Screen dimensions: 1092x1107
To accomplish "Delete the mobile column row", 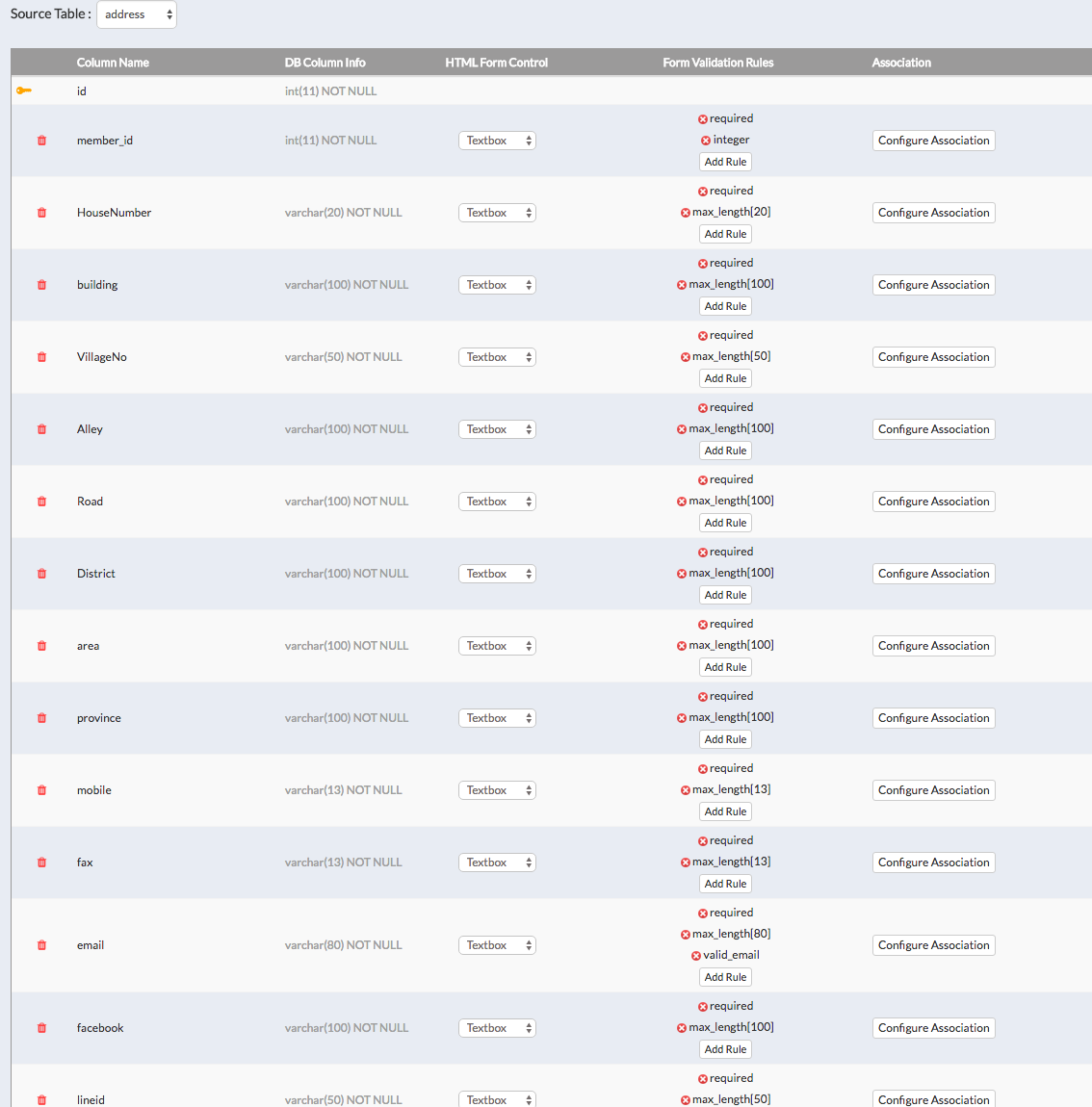I will 41,790.
